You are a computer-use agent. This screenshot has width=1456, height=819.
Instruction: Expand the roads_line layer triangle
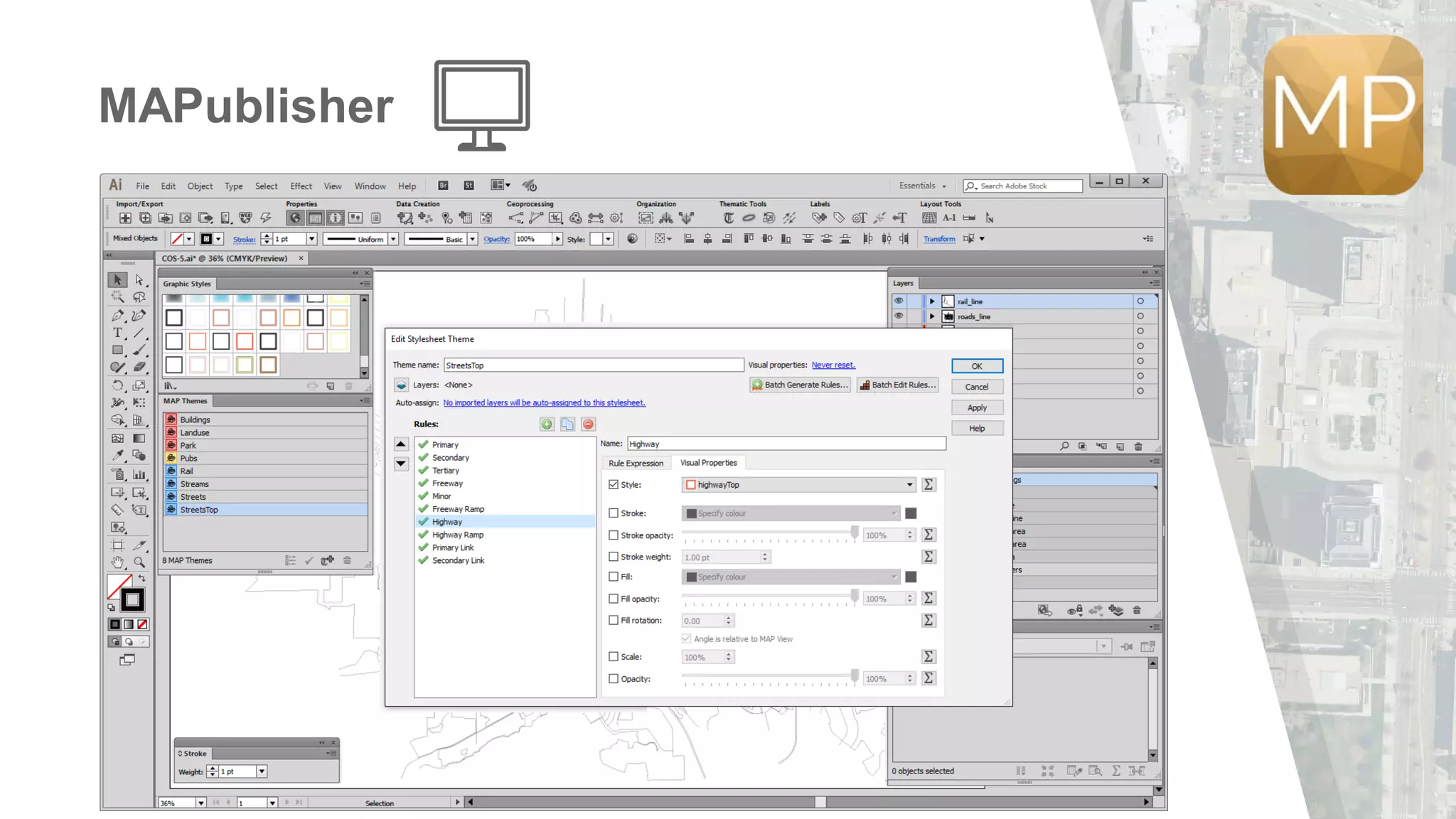tap(932, 316)
